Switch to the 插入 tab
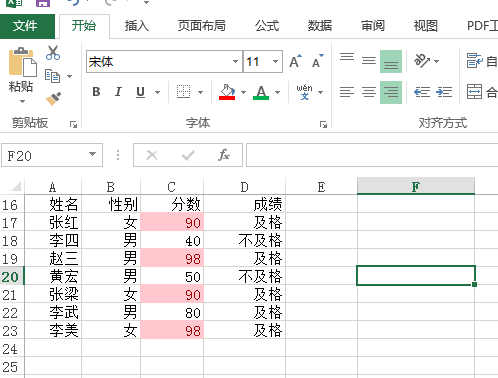This screenshot has width=498, height=378. 137,26
